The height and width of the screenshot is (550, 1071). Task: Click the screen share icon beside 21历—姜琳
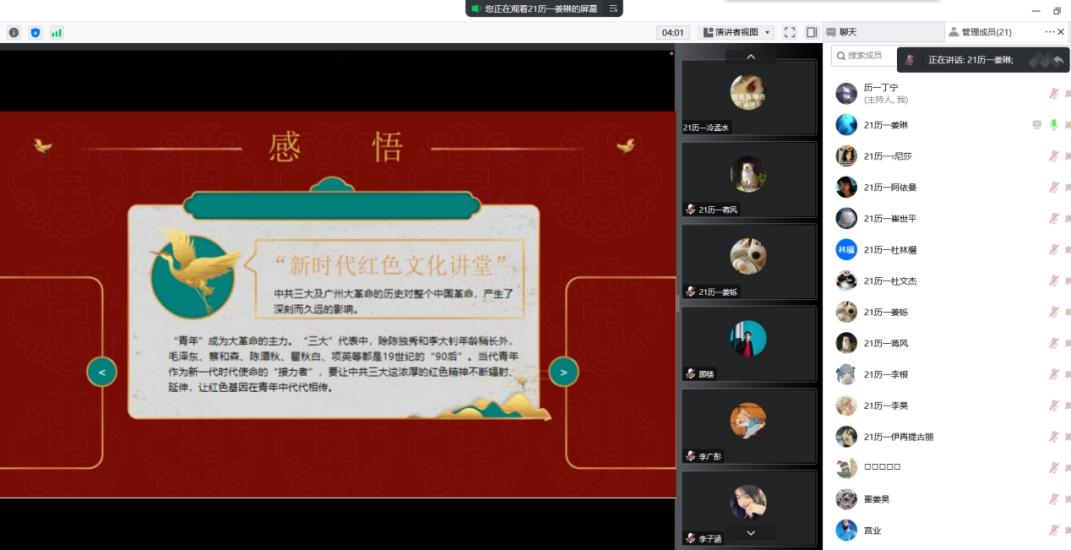pyautogui.click(x=1037, y=125)
